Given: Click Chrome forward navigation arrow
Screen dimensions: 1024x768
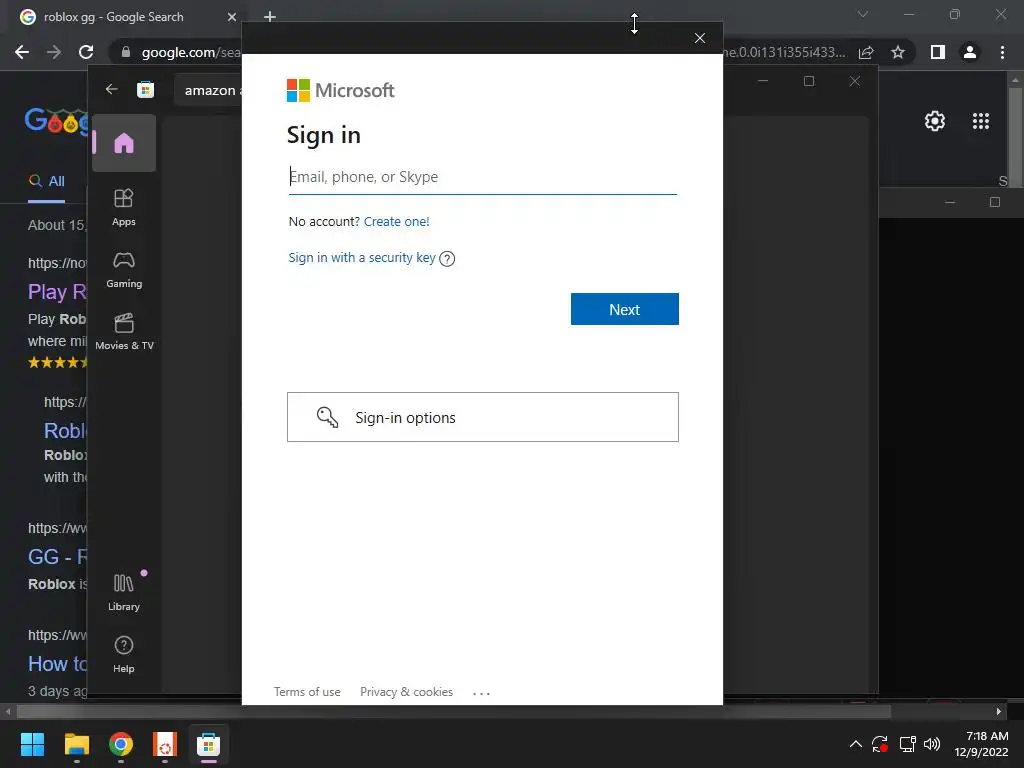Looking at the screenshot, I should [54, 52].
